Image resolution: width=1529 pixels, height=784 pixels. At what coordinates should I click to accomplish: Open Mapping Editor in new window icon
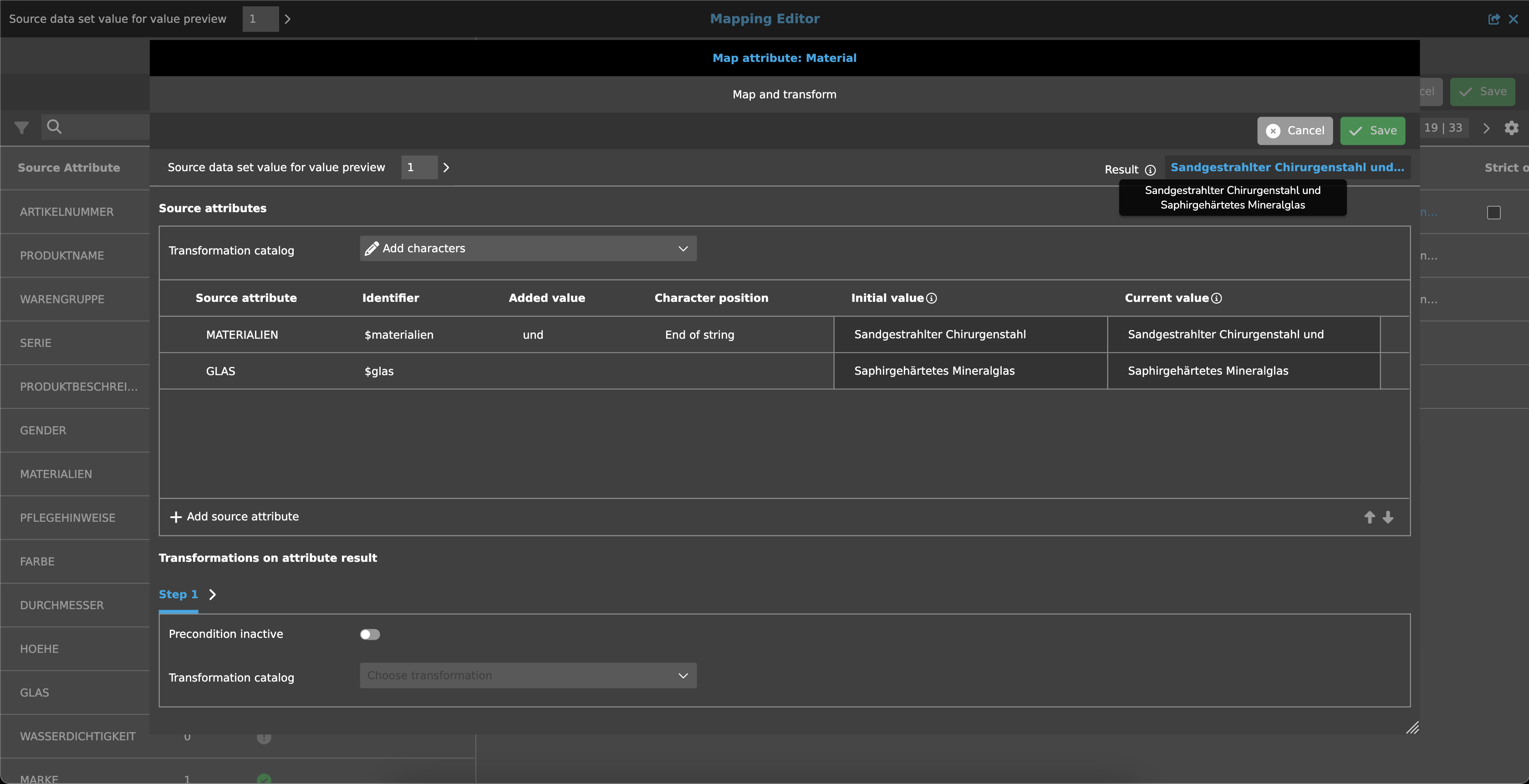click(x=1493, y=19)
